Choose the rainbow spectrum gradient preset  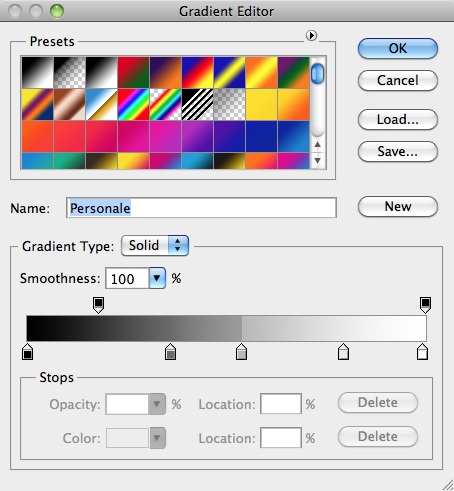coord(133,104)
